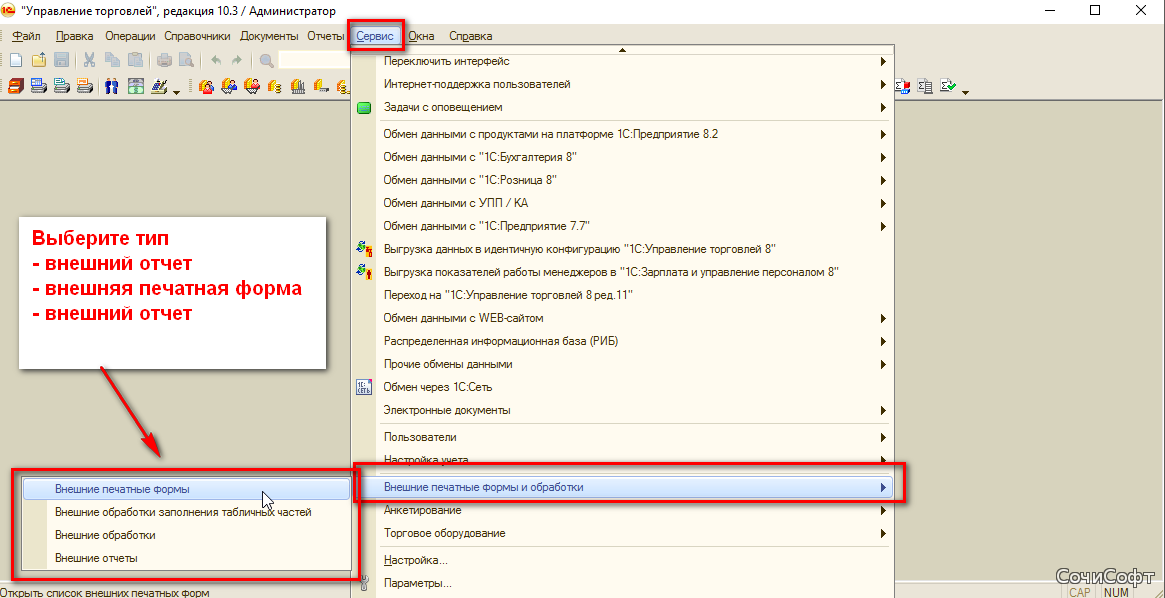Open the dropdown after cash register icon

176,92
